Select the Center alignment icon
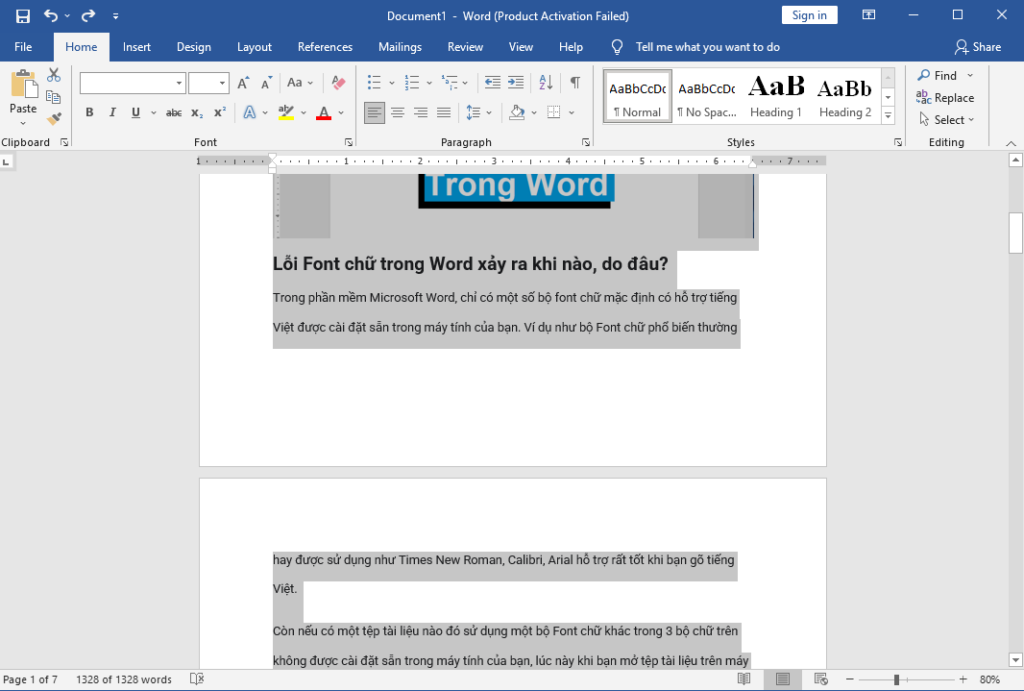Screen dimensions: 1024x691 (398, 112)
